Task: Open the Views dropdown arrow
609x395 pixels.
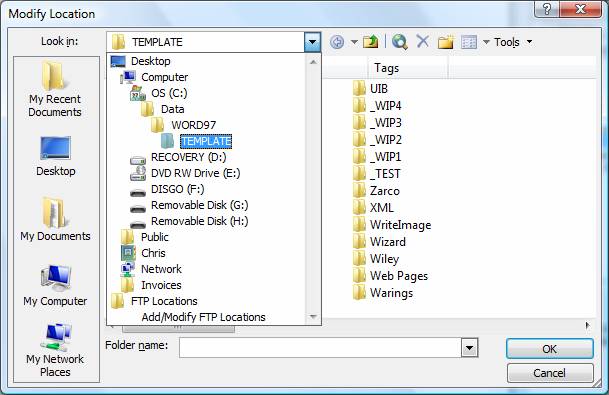Action: pos(486,42)
